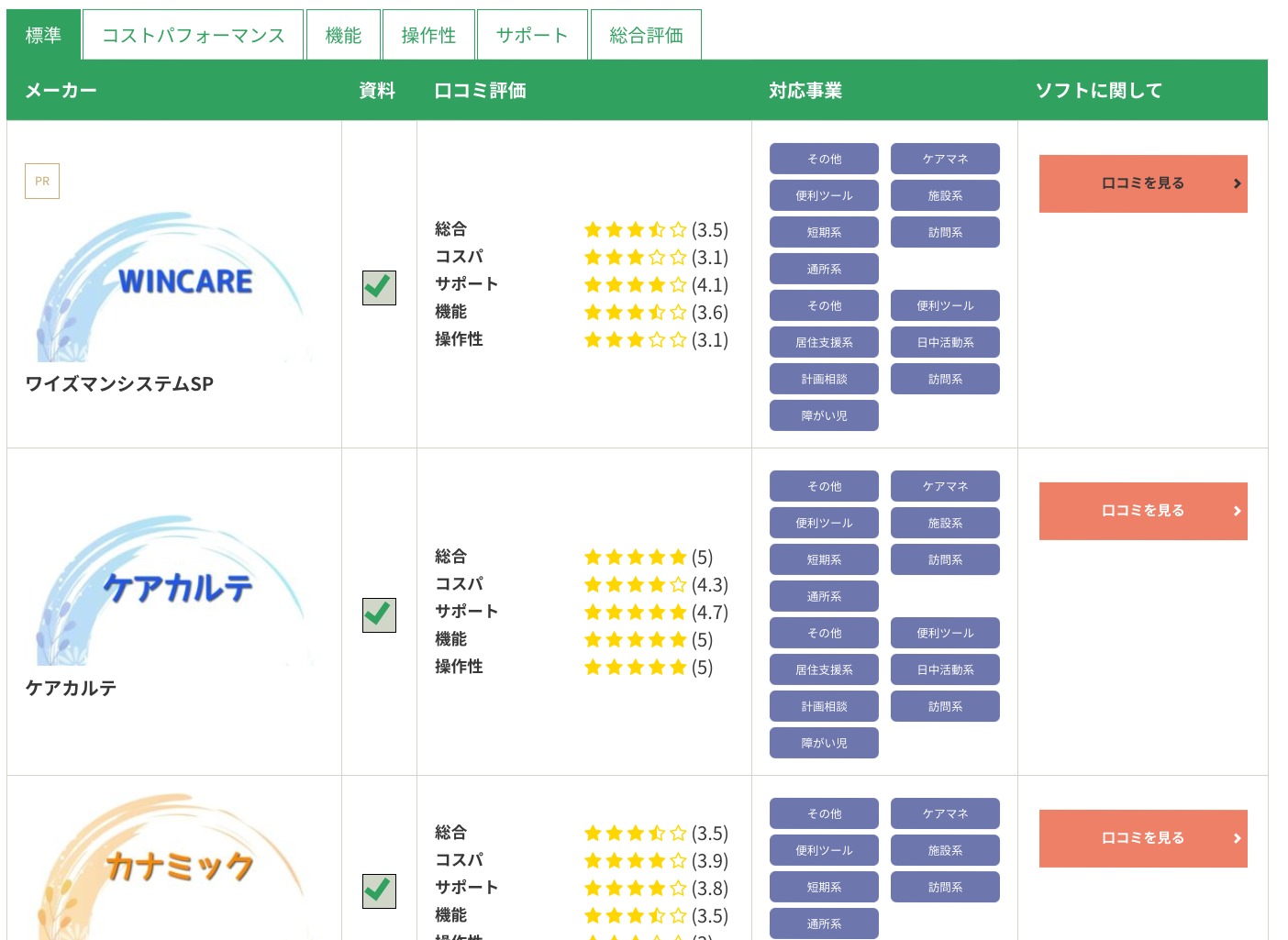Click the 居住支援系 tag in the WINCARE row
The width and height of the screenshot is (1288, 940).
824,342
